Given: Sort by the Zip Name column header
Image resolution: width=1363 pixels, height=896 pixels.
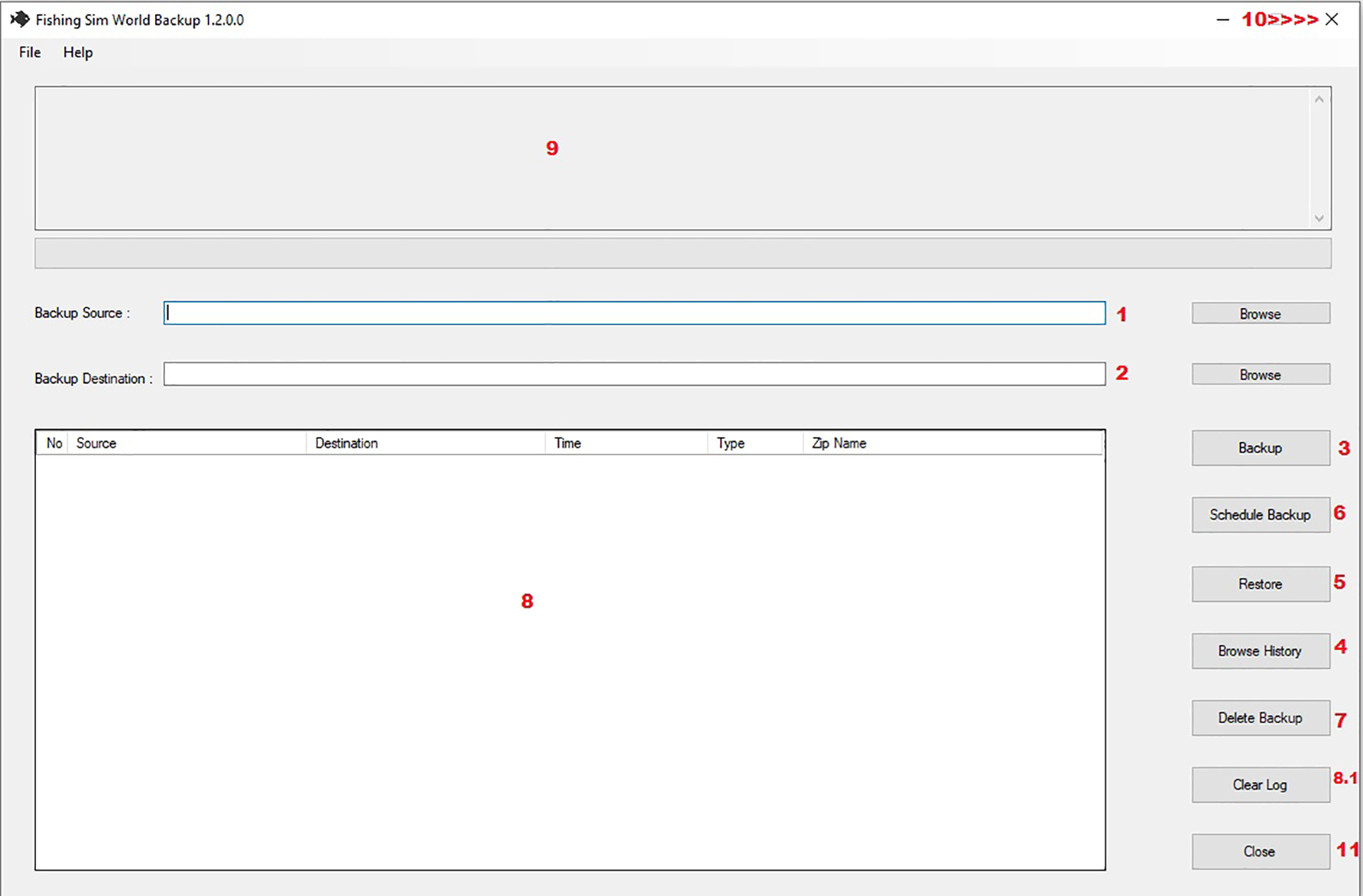Looking at the screenshot, I should click(x=953, y=443).
